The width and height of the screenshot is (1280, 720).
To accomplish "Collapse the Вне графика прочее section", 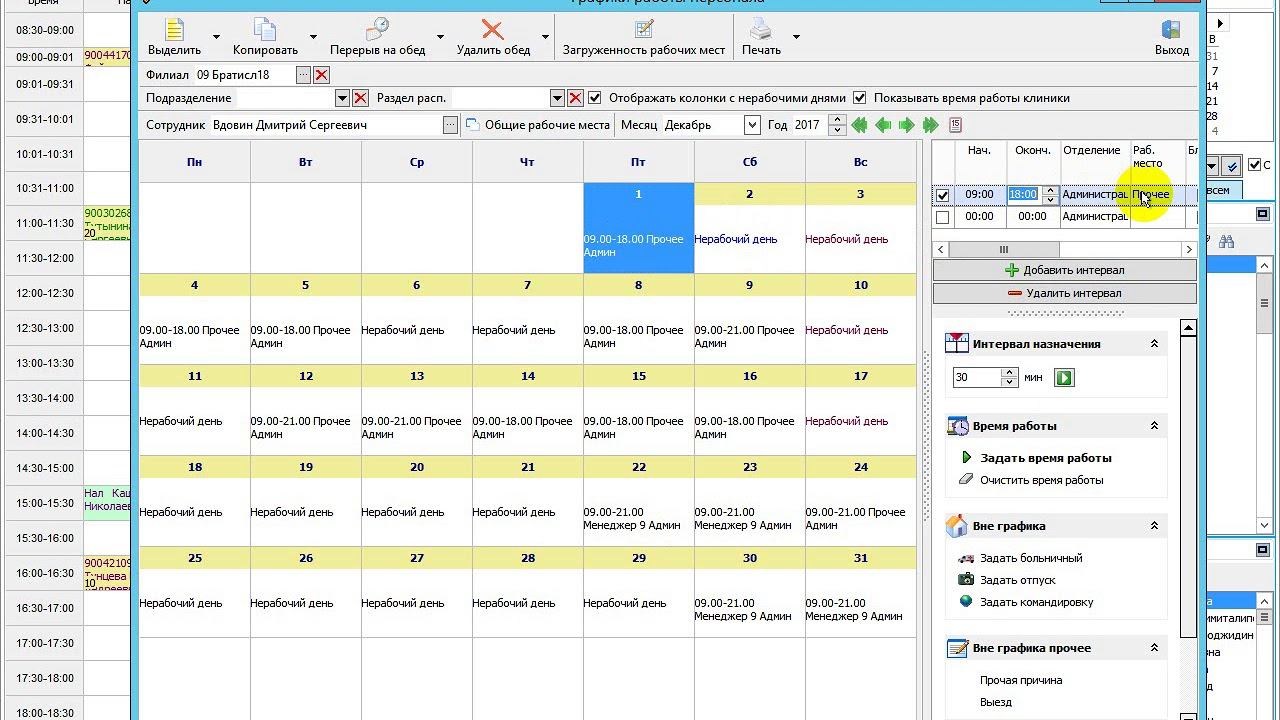I will (1154, 648).
